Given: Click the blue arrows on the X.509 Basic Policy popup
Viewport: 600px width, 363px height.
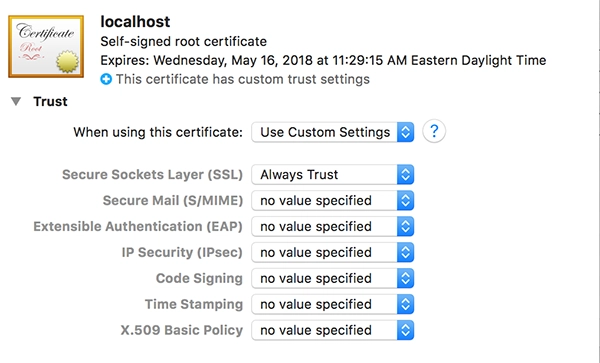Looking at the screenshot, I should pos(406,330).
